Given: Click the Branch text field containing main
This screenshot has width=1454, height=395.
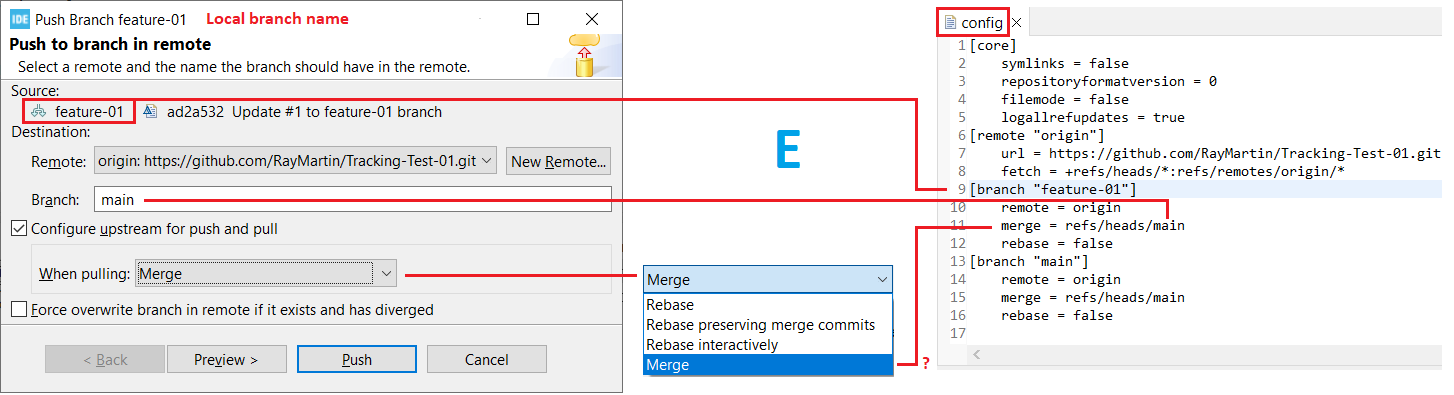Looking at the screenshot, I should (352, 199).
